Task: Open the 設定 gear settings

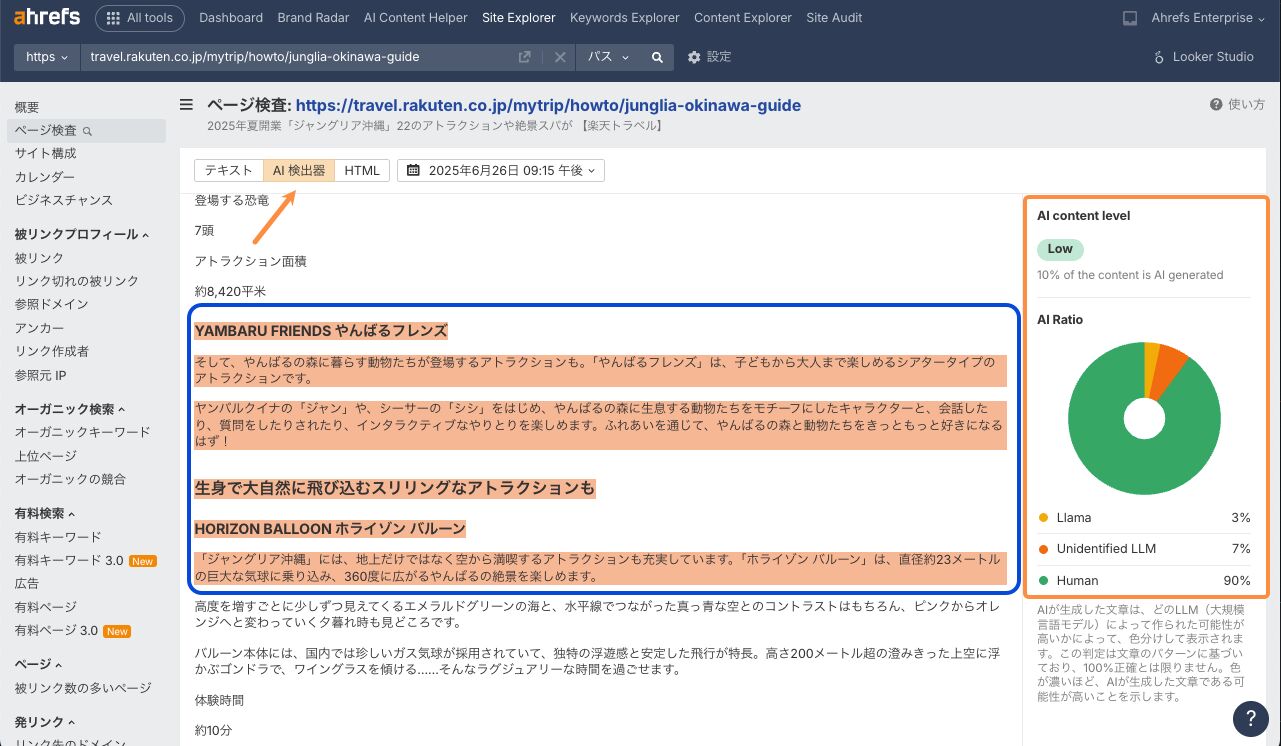Action: (710, 57)
